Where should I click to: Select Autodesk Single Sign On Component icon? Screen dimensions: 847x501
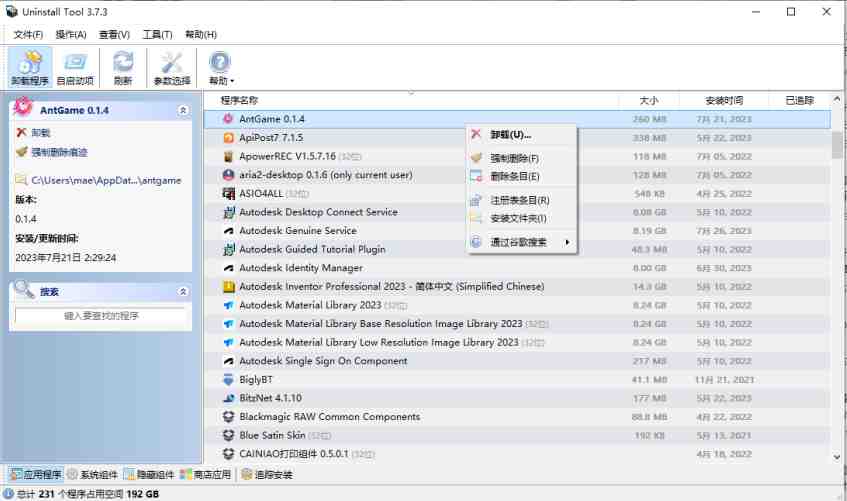(x=228, y=361)
